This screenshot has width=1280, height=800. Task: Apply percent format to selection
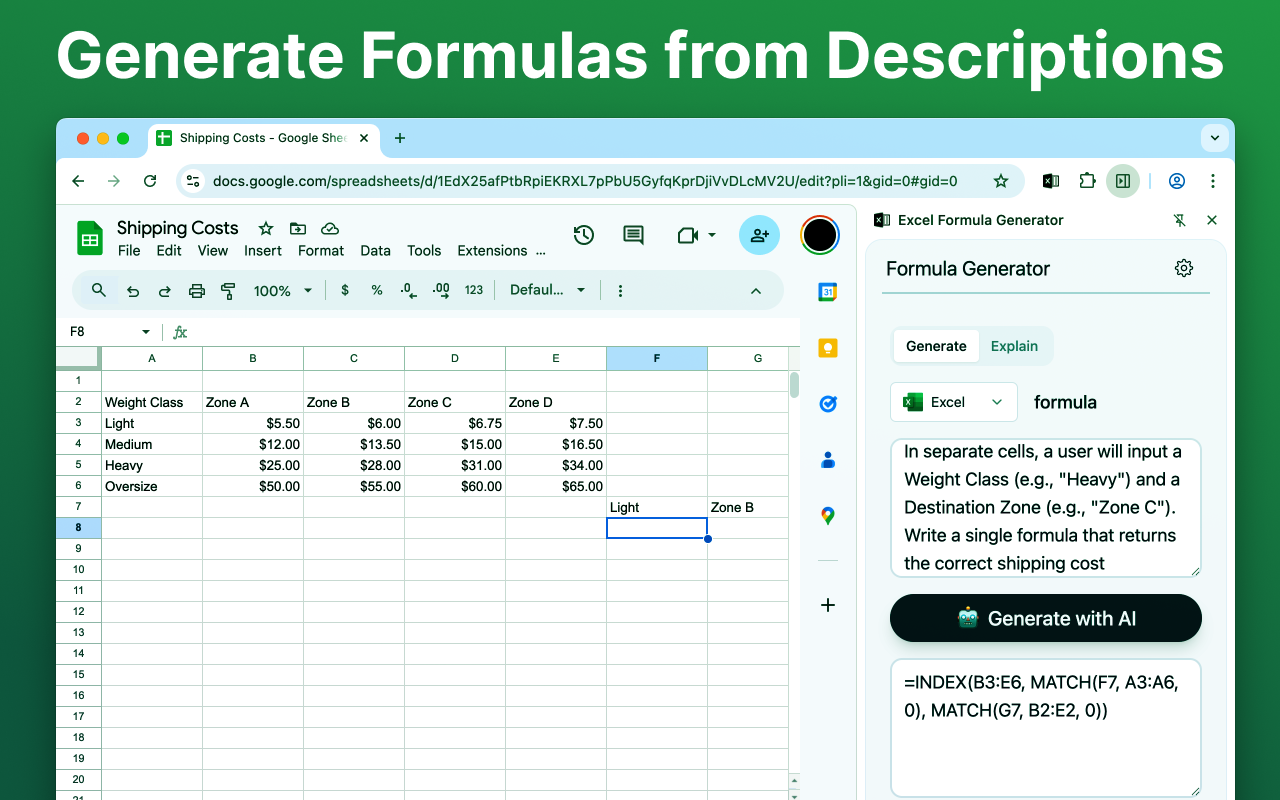click(x=377, y=290)
